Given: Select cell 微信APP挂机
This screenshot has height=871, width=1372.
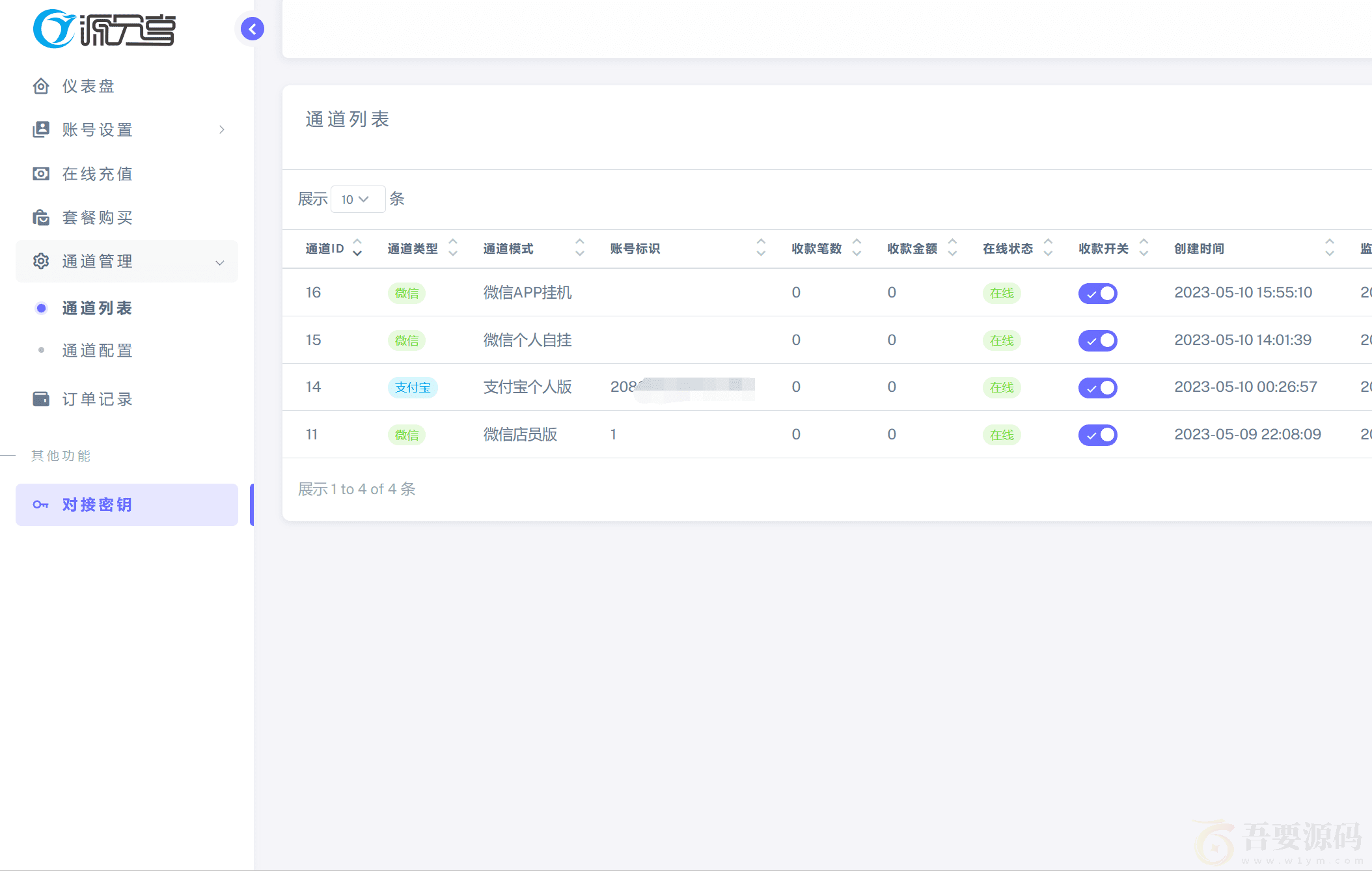Looking at the screenshot, I should coord(527,293).
